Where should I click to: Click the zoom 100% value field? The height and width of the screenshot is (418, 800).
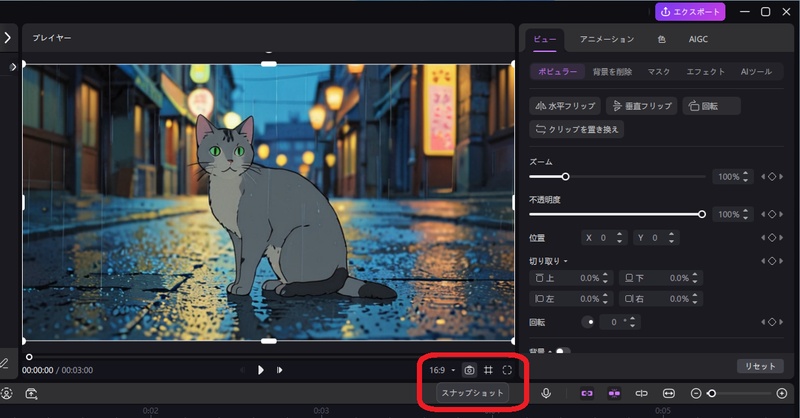click(729, 177)
